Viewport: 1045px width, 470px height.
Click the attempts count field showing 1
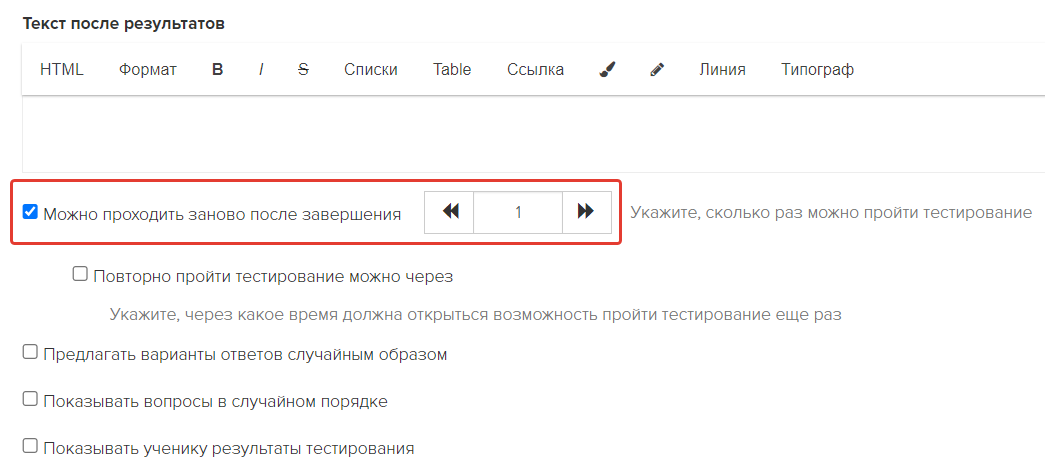pyautogui.click(x=518, y=212)
